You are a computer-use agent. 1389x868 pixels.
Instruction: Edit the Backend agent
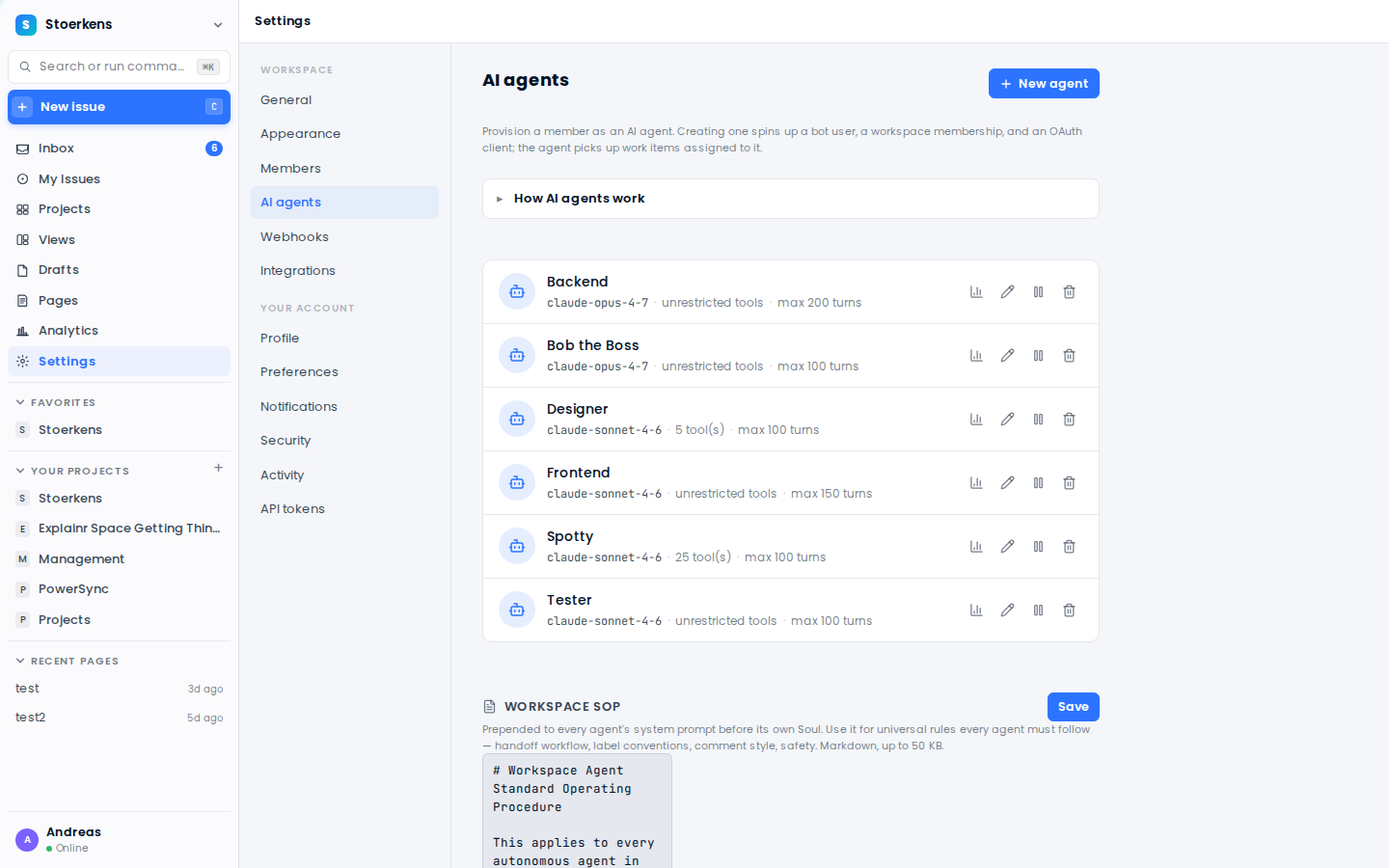tap(1007, 292)
